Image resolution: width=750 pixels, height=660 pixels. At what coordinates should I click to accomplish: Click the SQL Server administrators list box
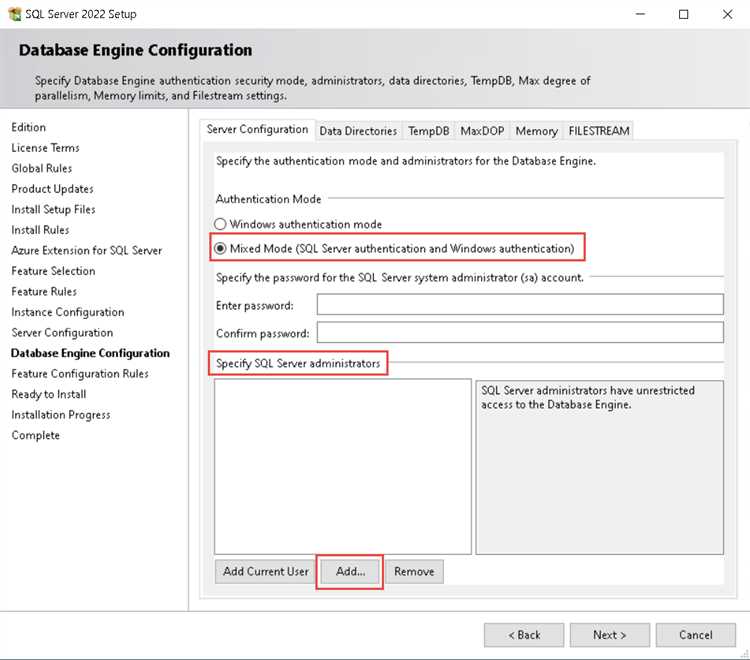pos(342,465)
